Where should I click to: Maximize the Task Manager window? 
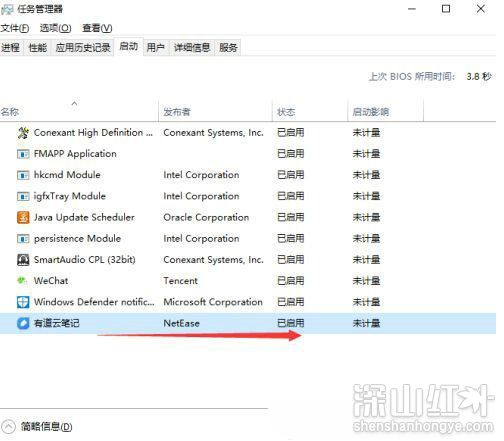coord(446,9)
